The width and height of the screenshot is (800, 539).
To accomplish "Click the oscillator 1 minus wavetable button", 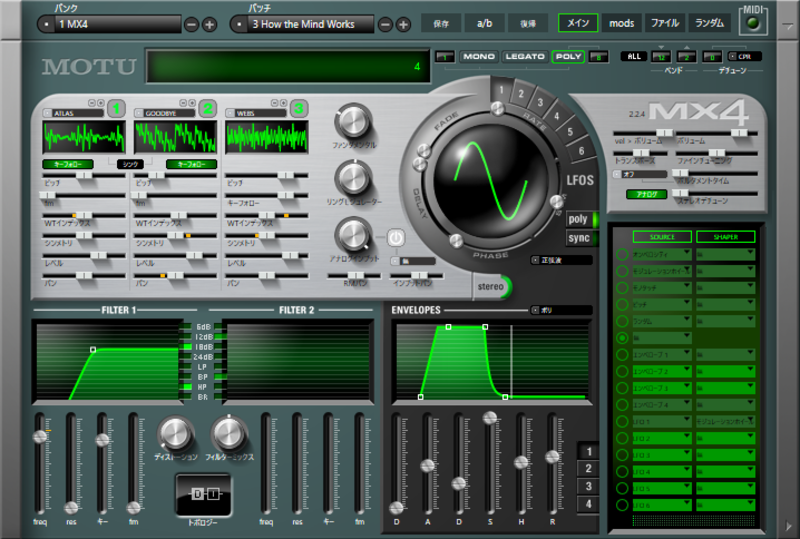I will tap(91, 103).
